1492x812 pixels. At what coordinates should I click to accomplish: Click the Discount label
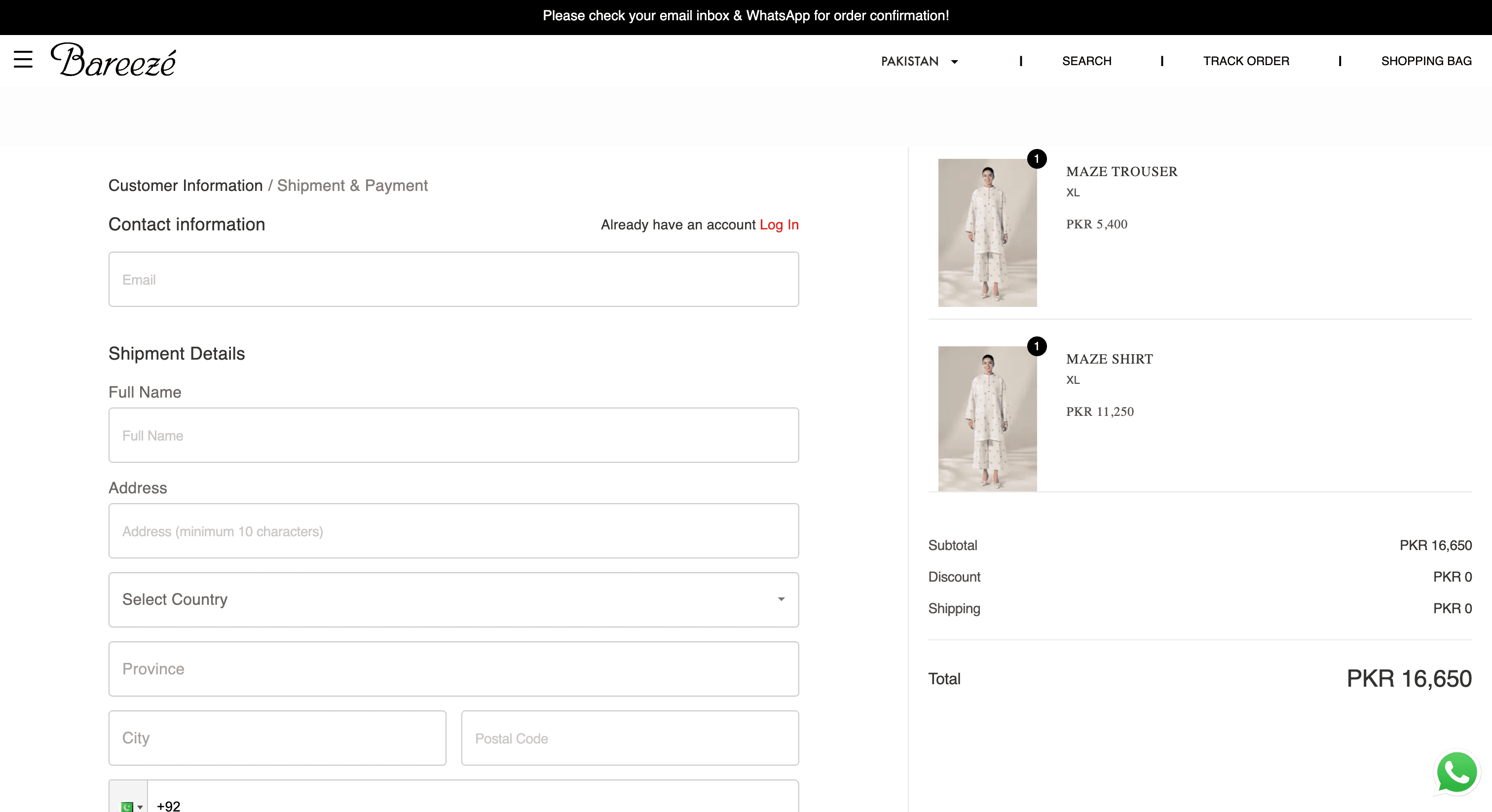954,577
